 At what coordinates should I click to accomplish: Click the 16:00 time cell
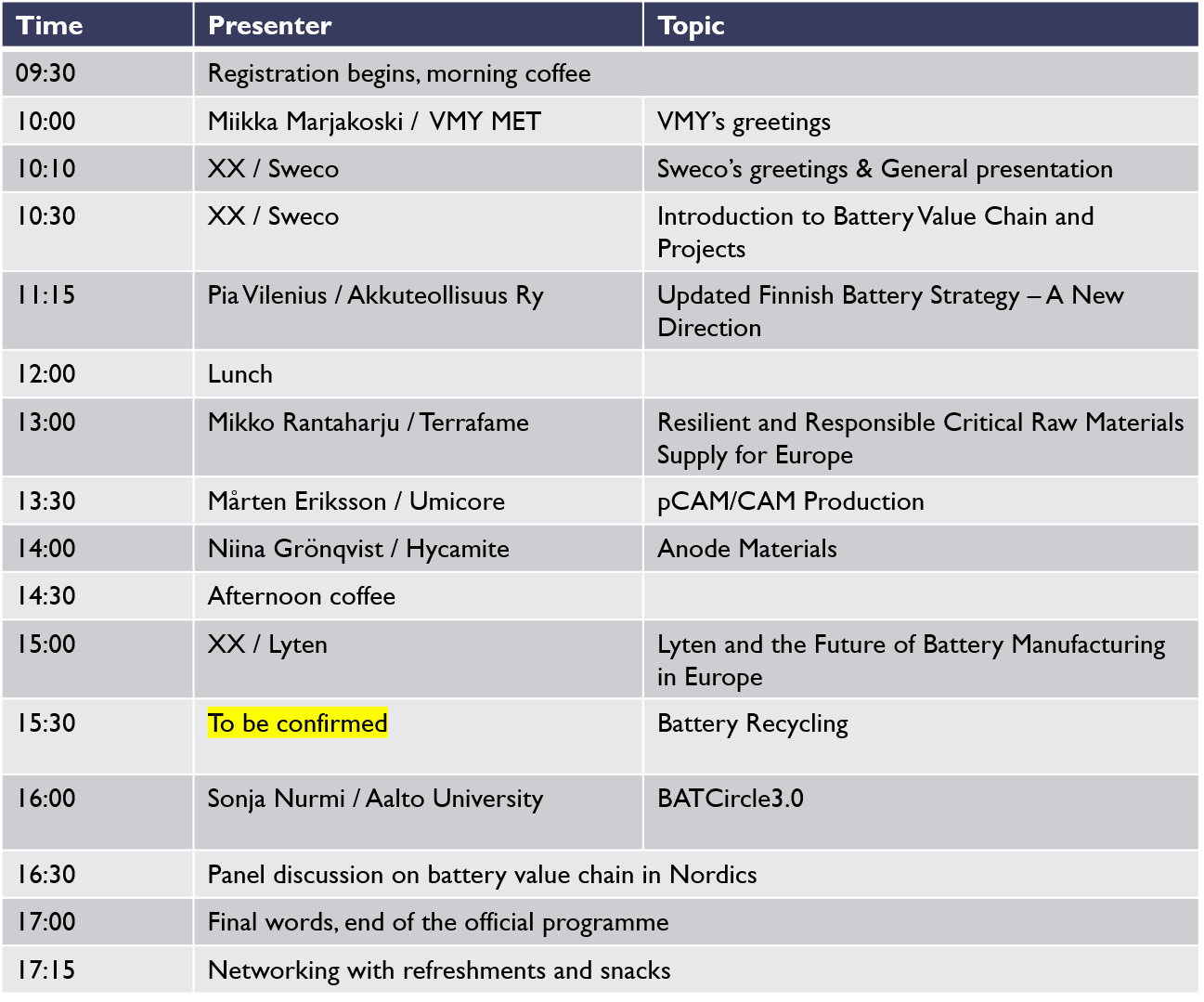coord(97,813)
